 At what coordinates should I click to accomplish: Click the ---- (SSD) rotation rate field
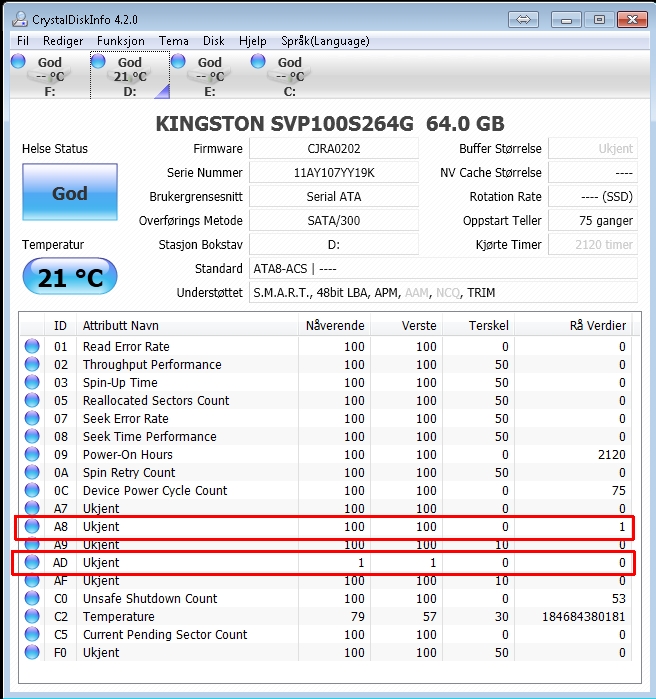[593, 197]
